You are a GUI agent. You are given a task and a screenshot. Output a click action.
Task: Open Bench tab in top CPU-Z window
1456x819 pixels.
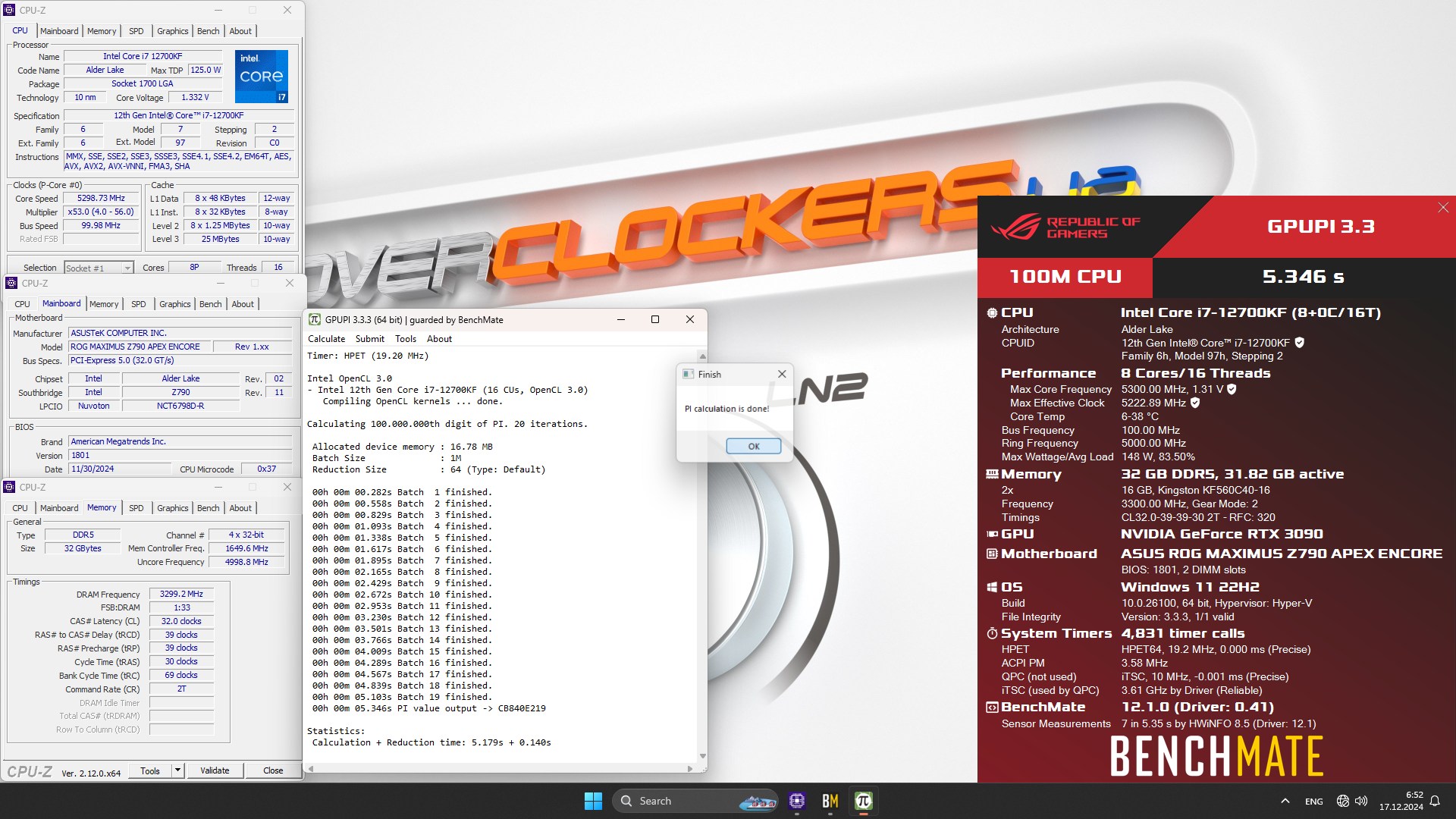click(208, 31)
